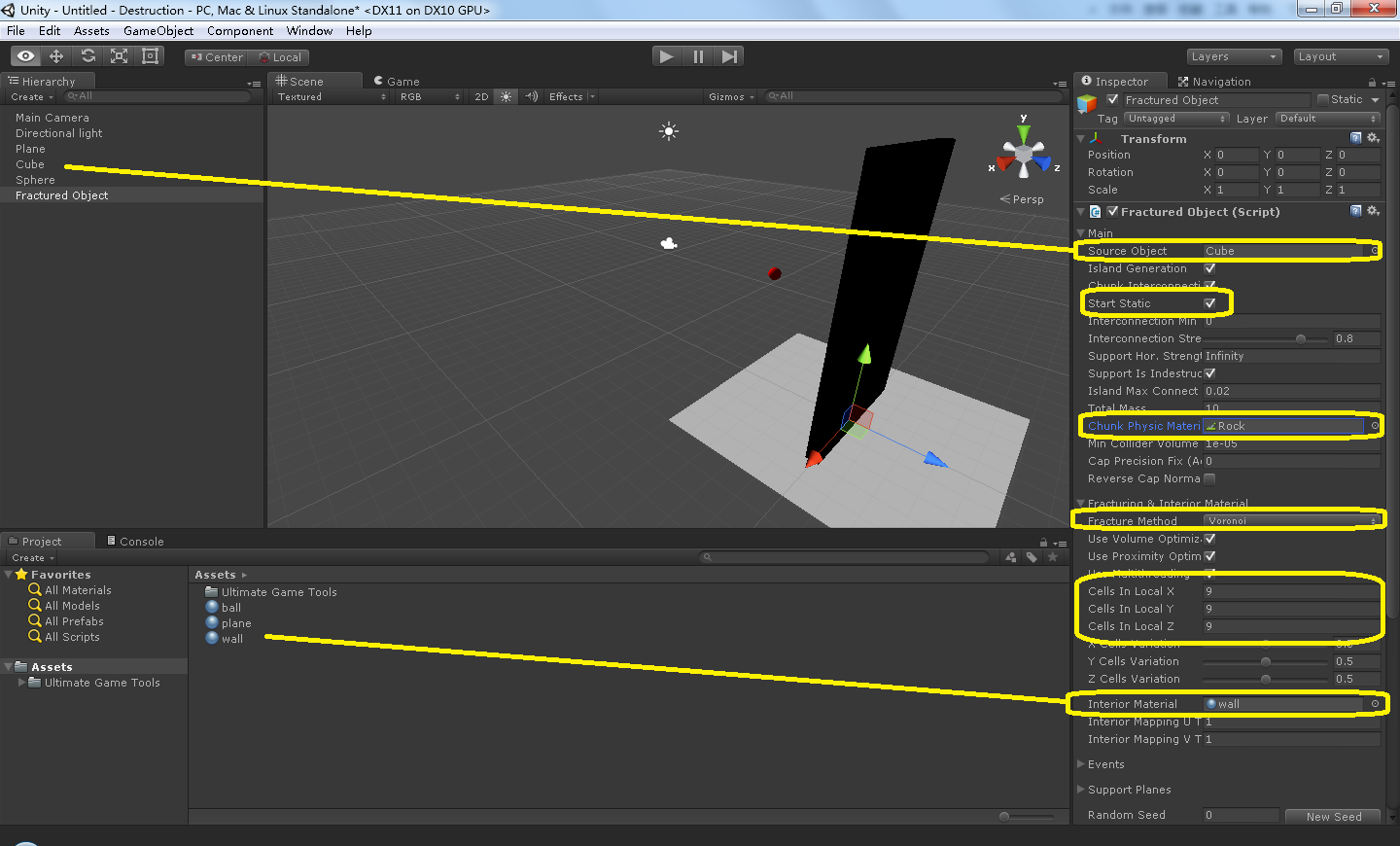This screenshot has height=846, width=1400.
Task: Click search by label icon in Project
Action: click(1032, 557)
